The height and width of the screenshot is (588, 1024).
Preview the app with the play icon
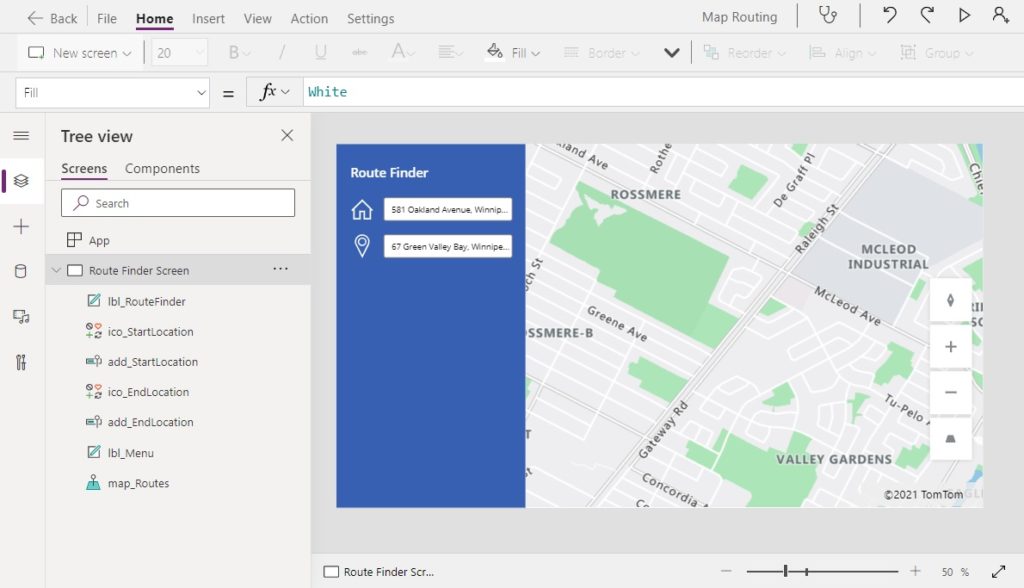(964, 15)
